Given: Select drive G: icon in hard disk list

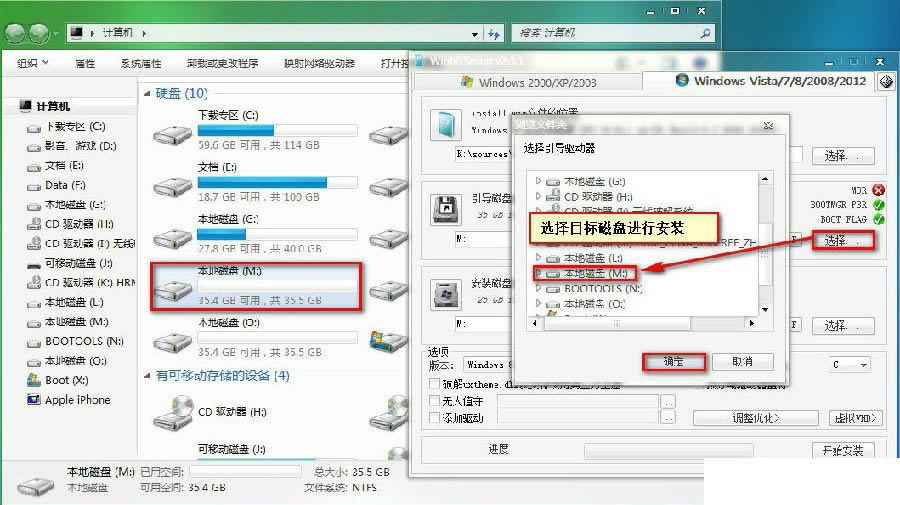Looking at the screenshot, I should [x=172, y=238].
